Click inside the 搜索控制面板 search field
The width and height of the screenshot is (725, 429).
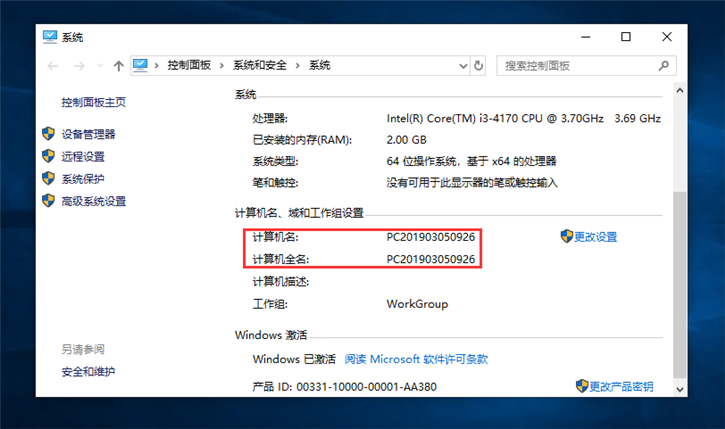point(575,65)
